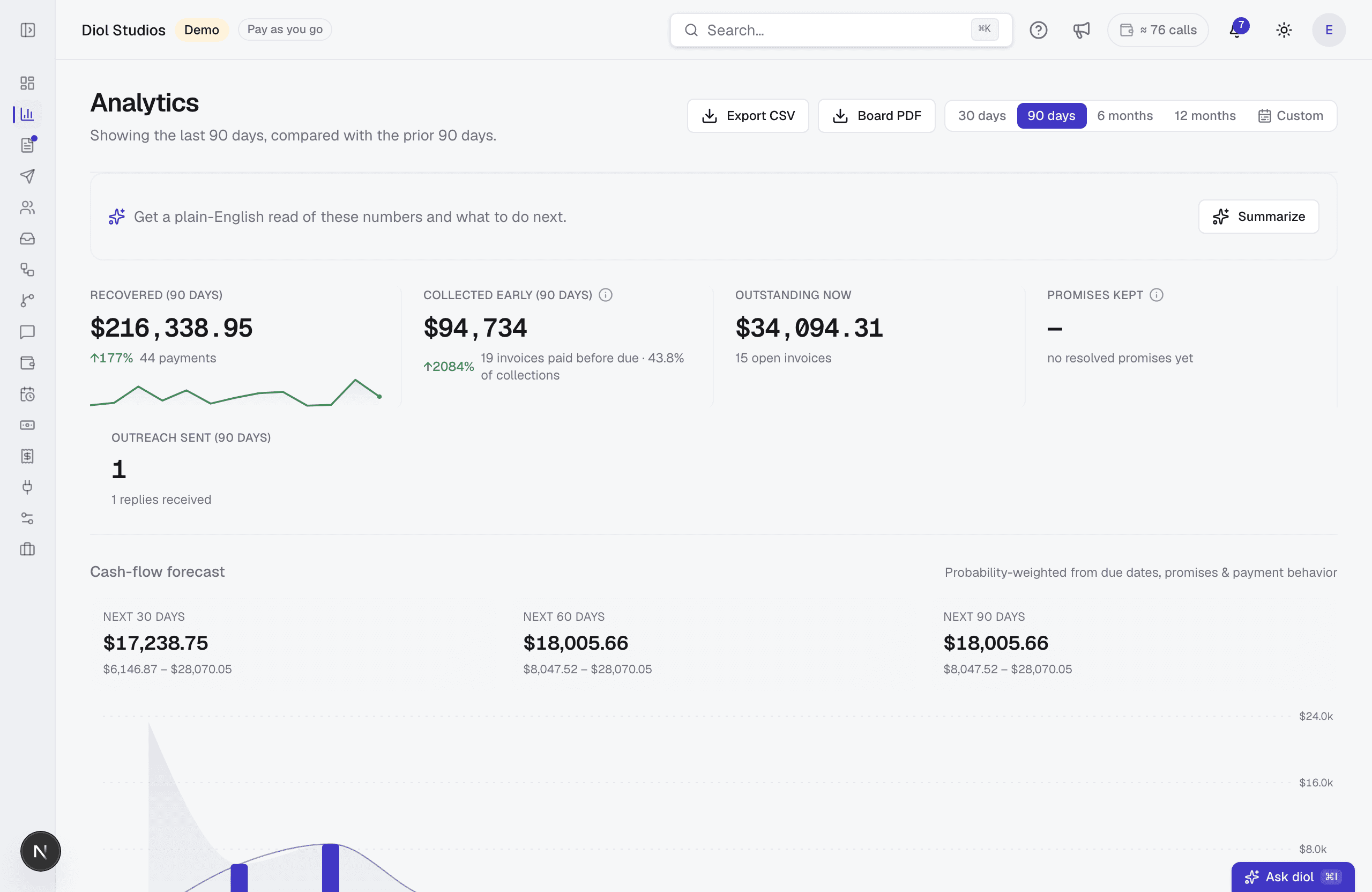Open the user avatar E menu
Viewport: 1372px width, 892px height.
[x=1329, y=30]
